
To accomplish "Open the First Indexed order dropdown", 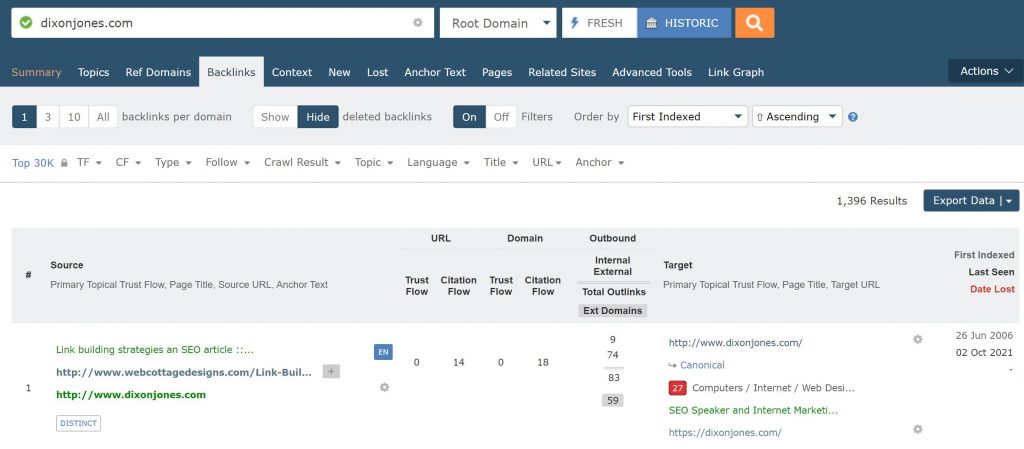I will pyautogui.click(x=688, y=117).
